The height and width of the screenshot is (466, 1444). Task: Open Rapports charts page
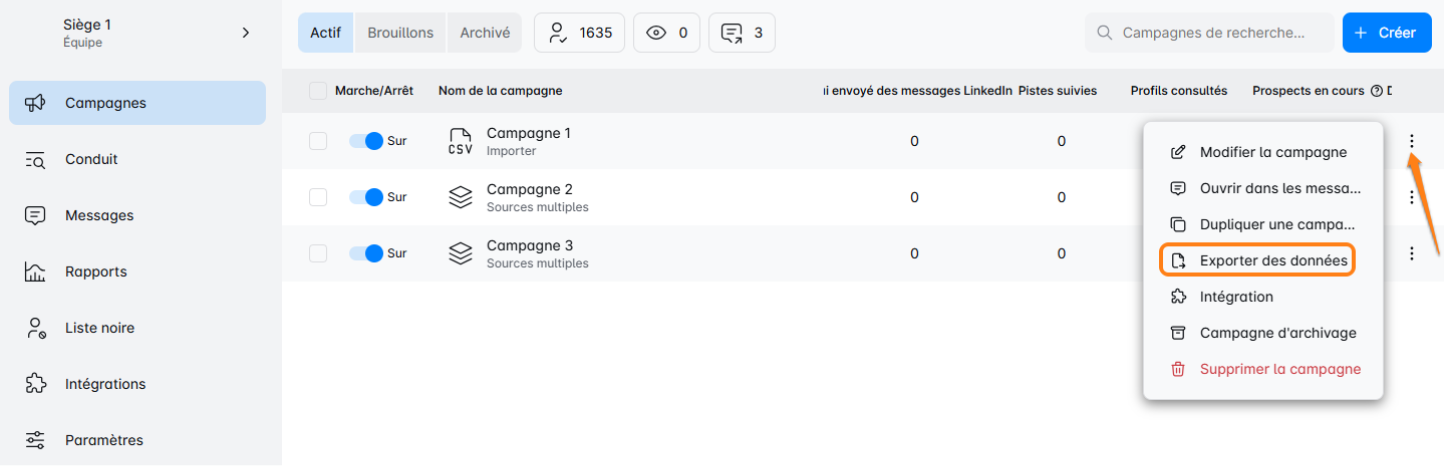(95, 271)
